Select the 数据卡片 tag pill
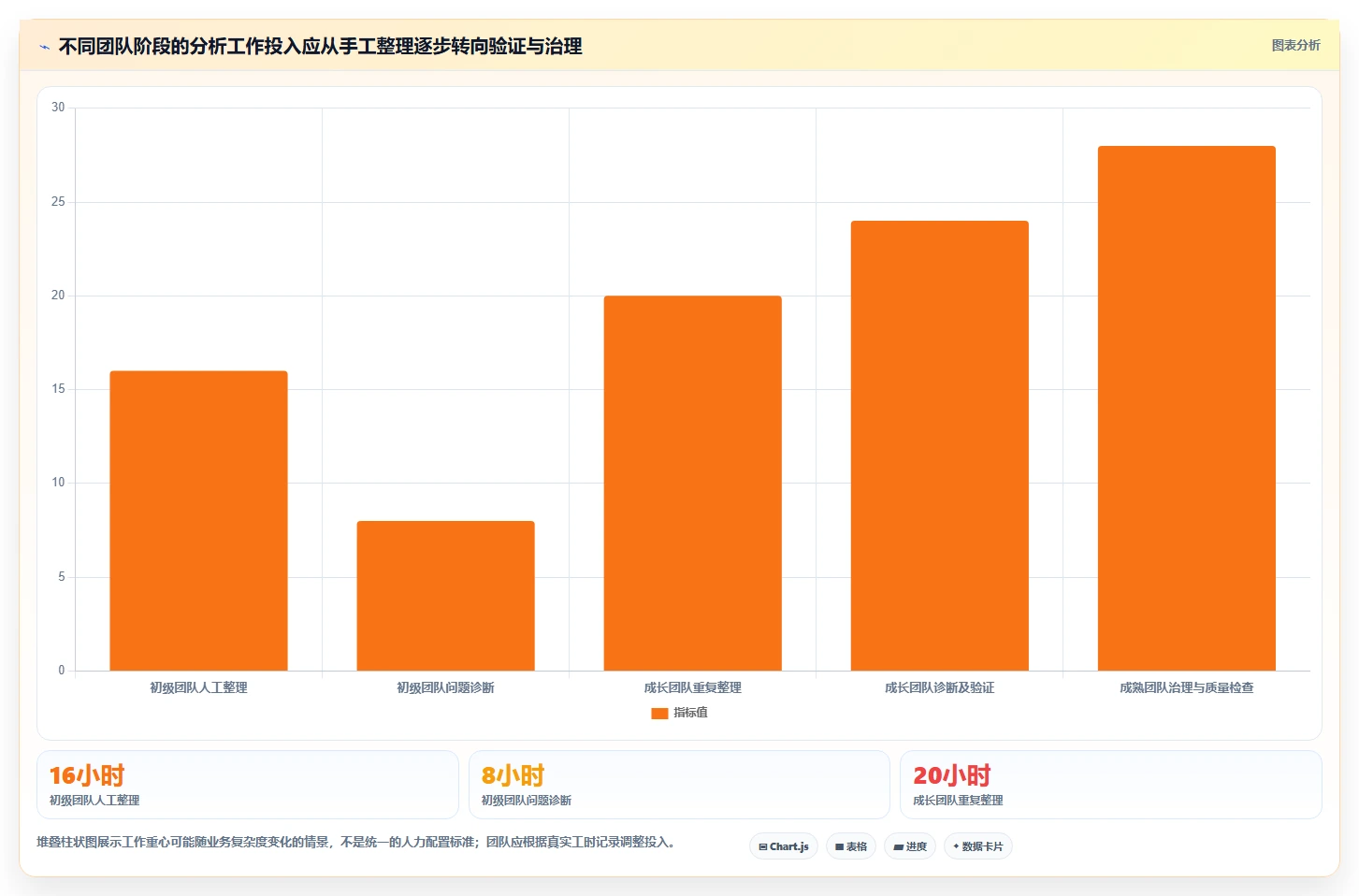The height and width of the screenshot is (896, 1359). tap(978, 846)
